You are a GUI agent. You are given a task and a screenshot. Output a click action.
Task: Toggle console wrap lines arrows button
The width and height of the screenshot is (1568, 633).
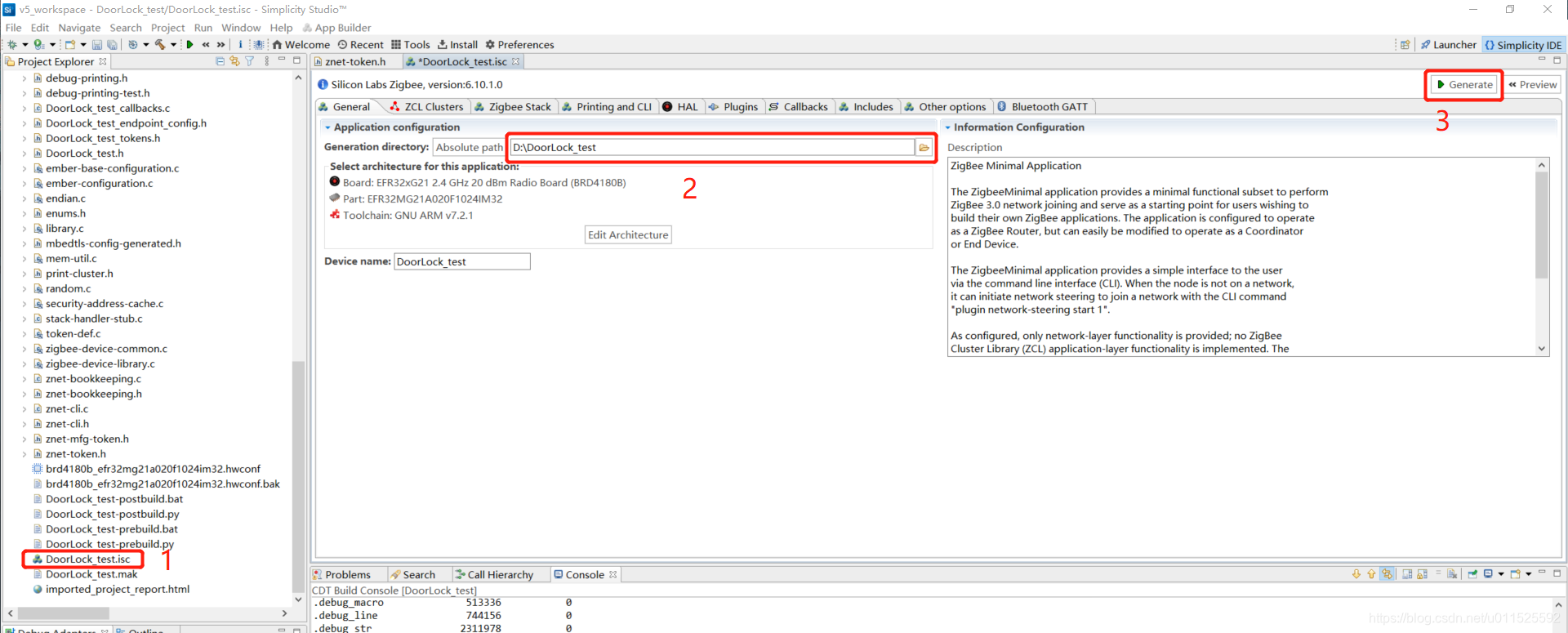pyautogui.click(x=1387, y=573)
